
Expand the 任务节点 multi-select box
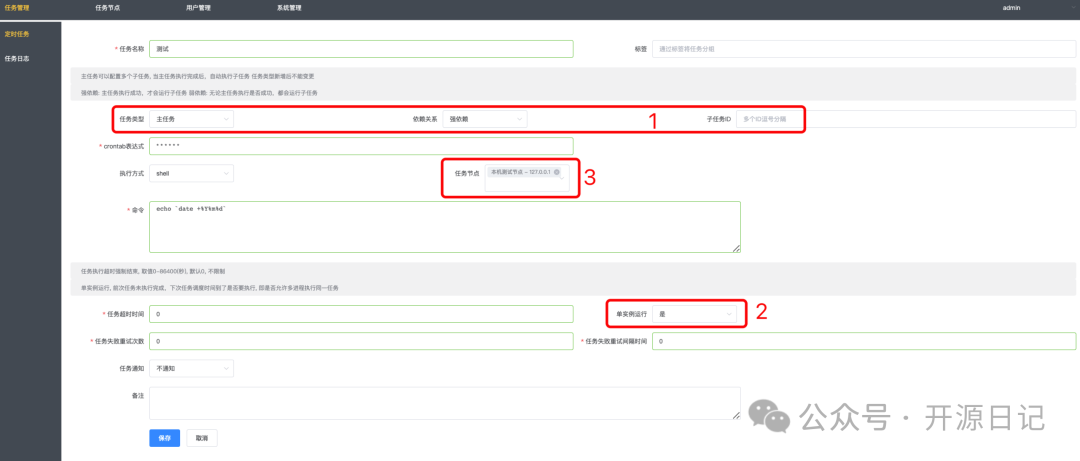[527, 178]
